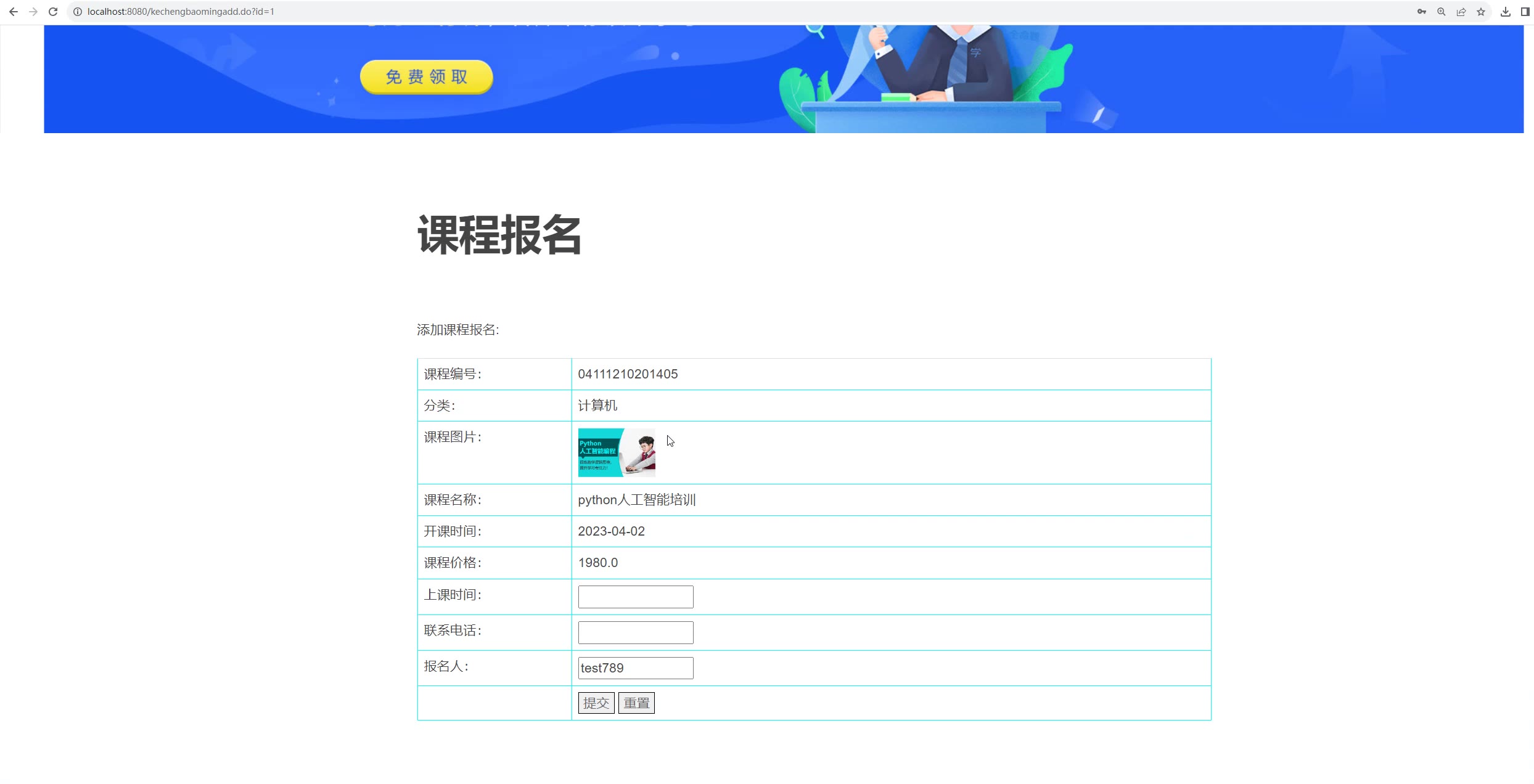Screen dimensions: 1534x784
Task: Focus the 联系电话 text box
Action: click(x=635, y=632)
